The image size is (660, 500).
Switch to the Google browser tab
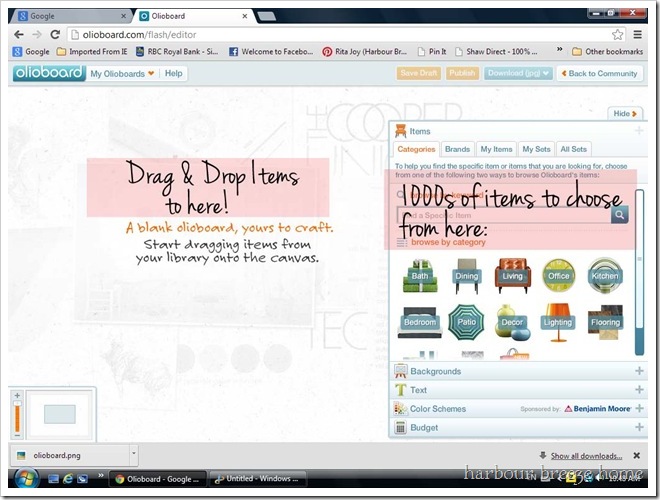71,16
